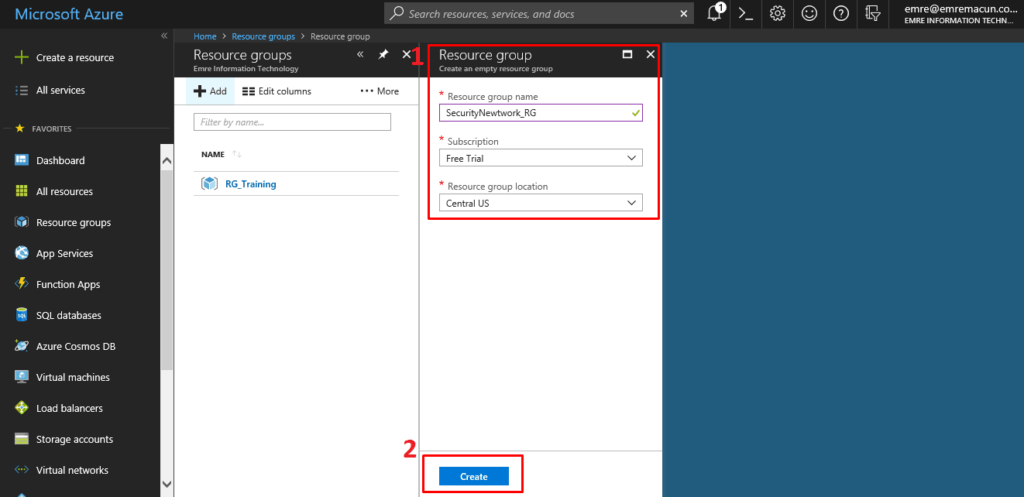This screenshot has width=1024, height=497.
Task: Open the RG_Training resource group
Action: point(251,184)
